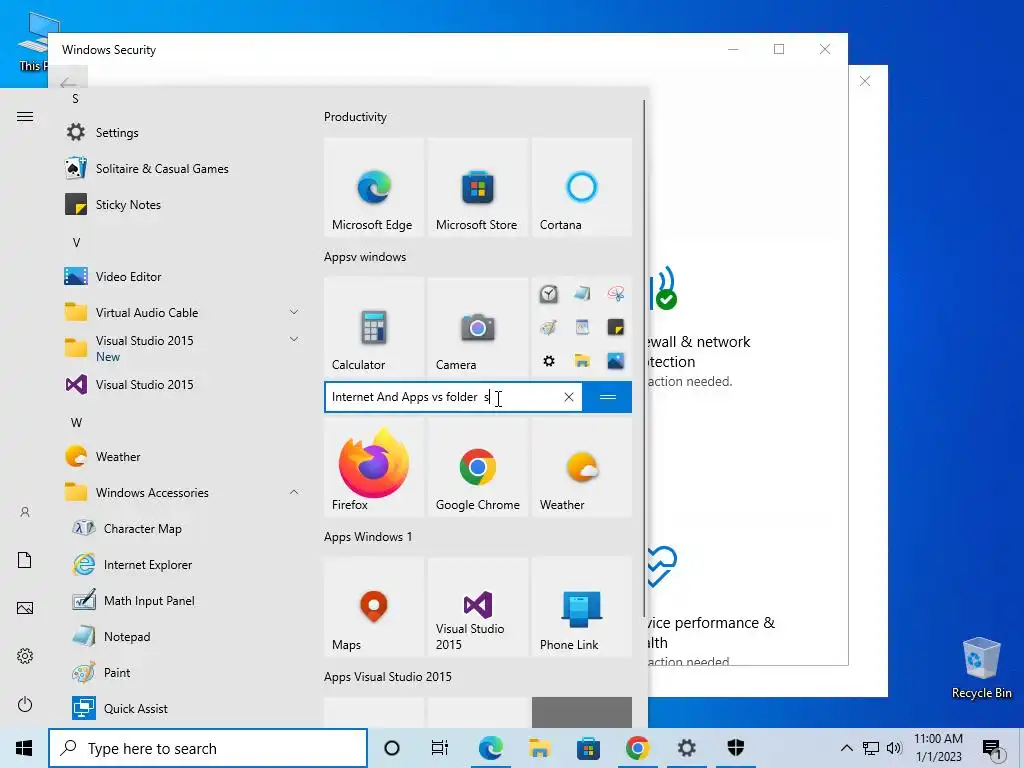1024x768 pixels.
Task: Open Documents from Start sidebar
Action: click(25, 560)
